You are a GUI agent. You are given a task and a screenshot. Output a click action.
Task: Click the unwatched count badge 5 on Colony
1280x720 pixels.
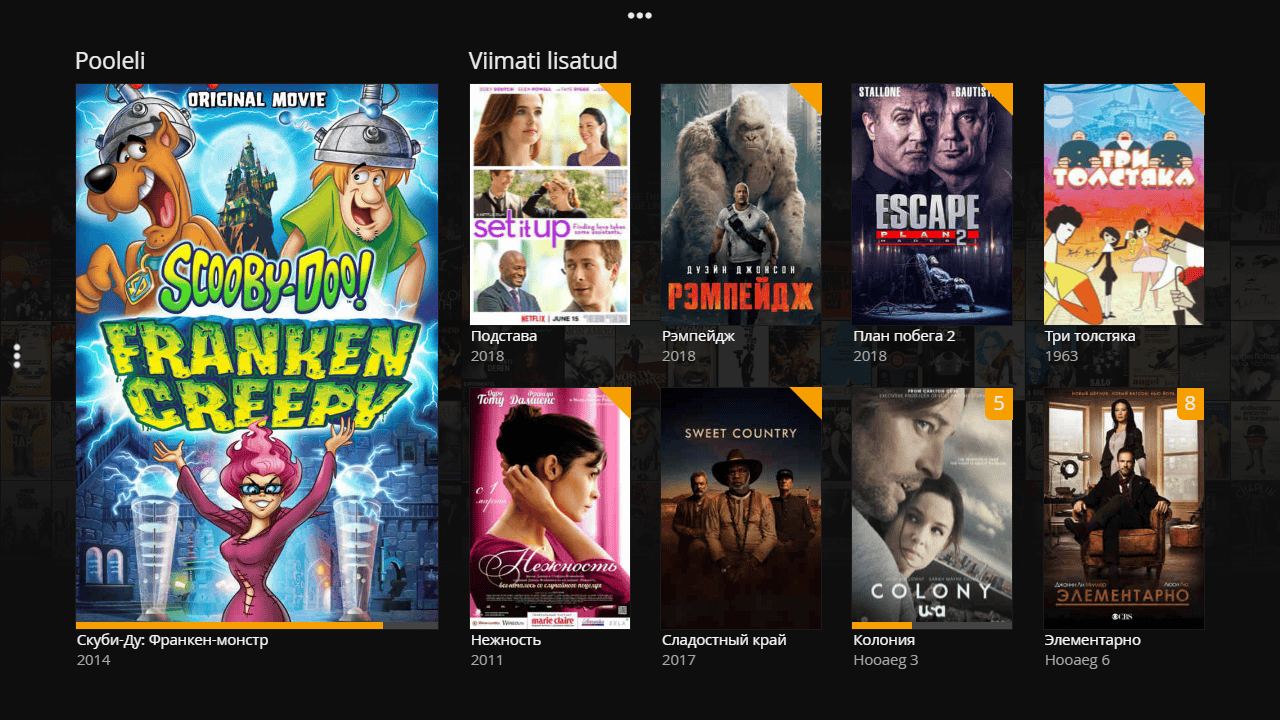point(998,404)
